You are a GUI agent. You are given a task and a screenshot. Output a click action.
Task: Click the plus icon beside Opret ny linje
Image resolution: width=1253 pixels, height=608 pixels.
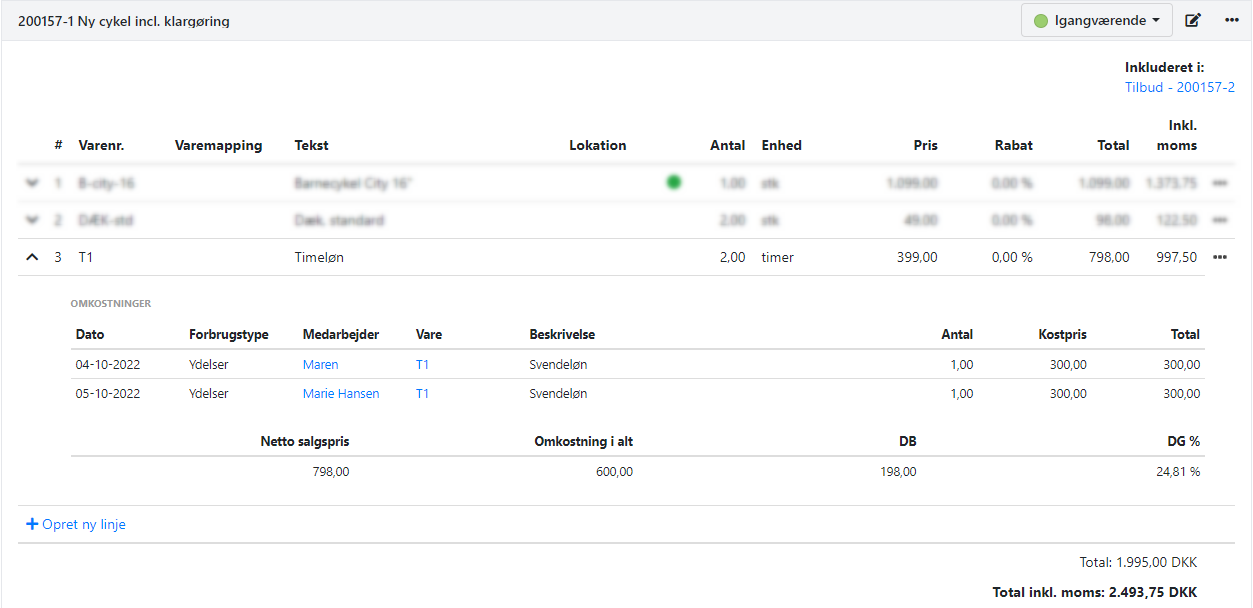[x=32, y=524]
